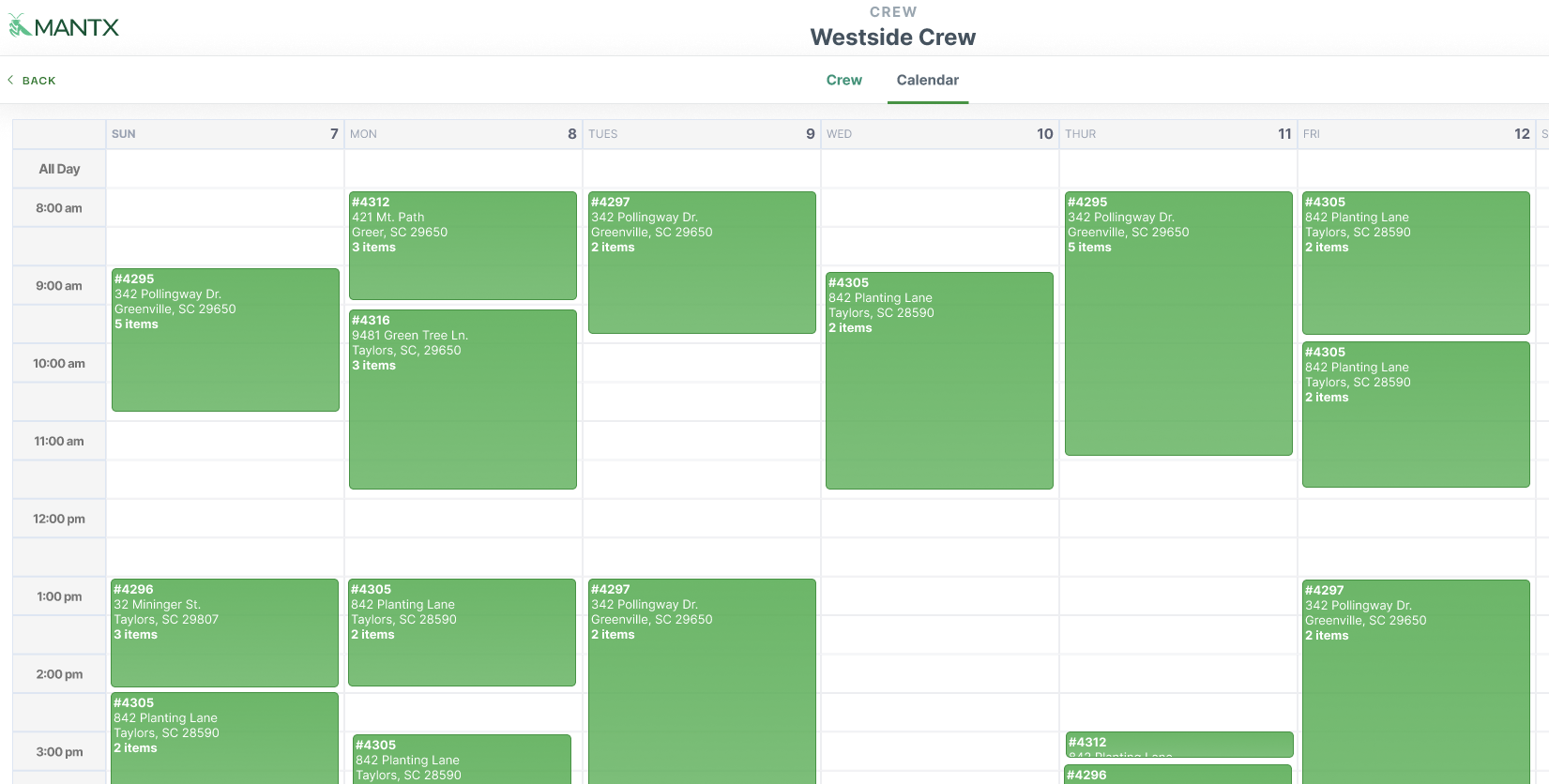This screenshot has width=1549, height=784.
Task: Go back using the BACK link
Action: [x=32, y=81]
